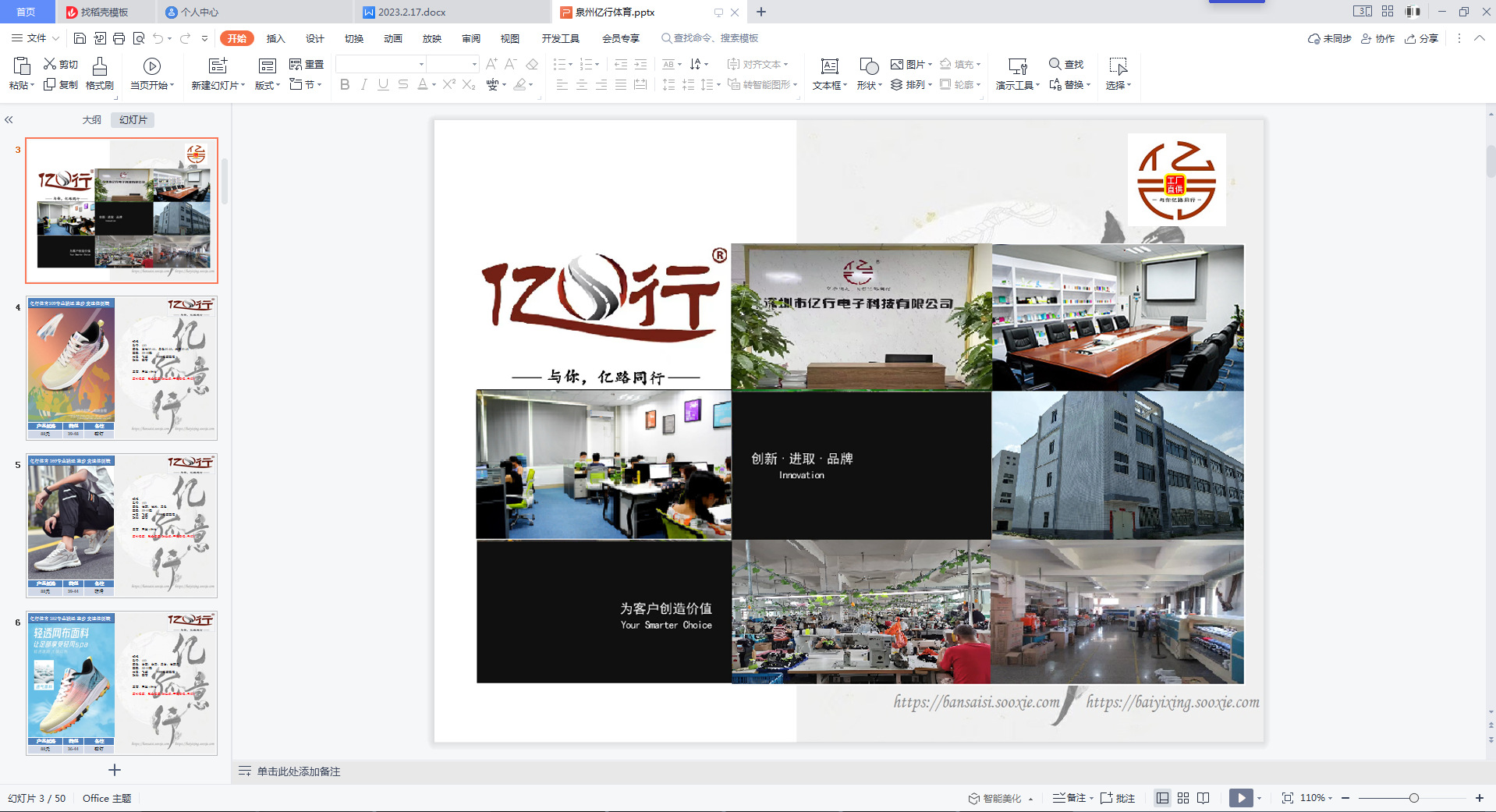Open the 设计 (Design) ribbon tab

click(x=315, y=38)
